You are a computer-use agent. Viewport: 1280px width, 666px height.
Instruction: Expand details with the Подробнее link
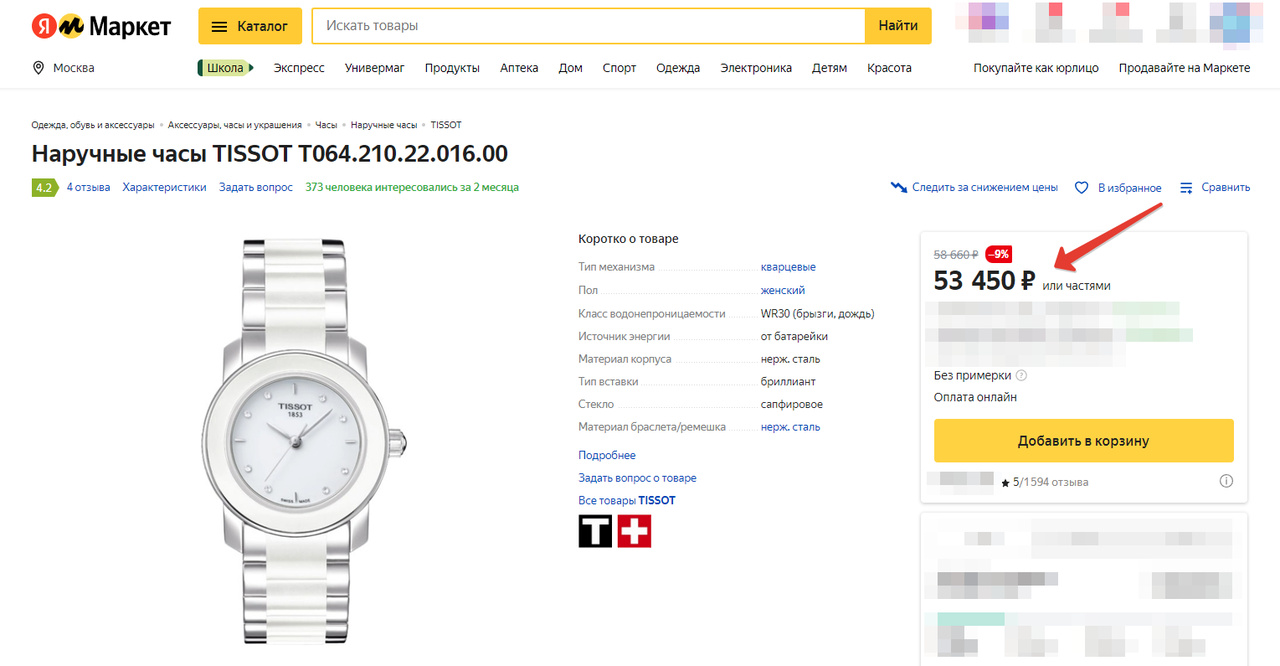606,455
